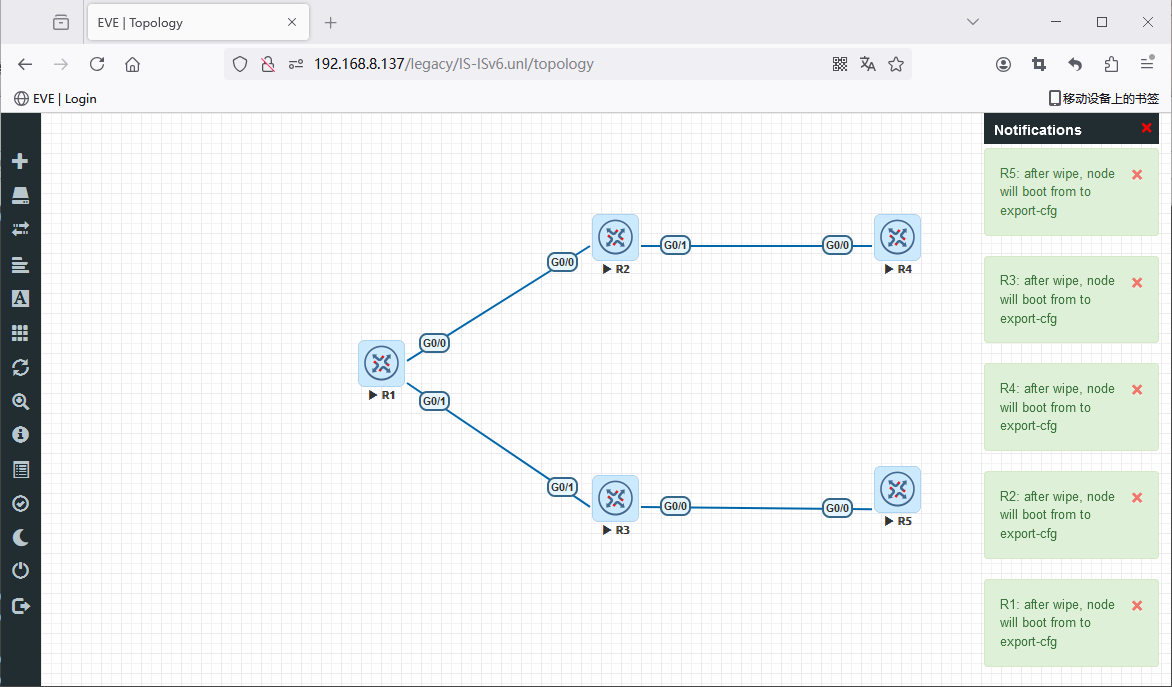Select router node R1 on topology
This screenshot has width=1172, height=687.
(381, 363)
